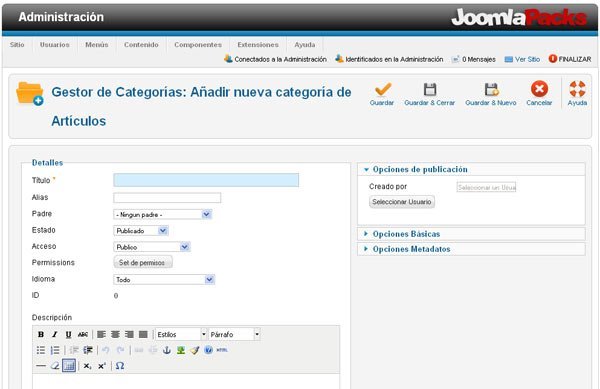Open the Acceso Público dropdown
Viewport: 600px width, 389px height.
tap(152, 247)
